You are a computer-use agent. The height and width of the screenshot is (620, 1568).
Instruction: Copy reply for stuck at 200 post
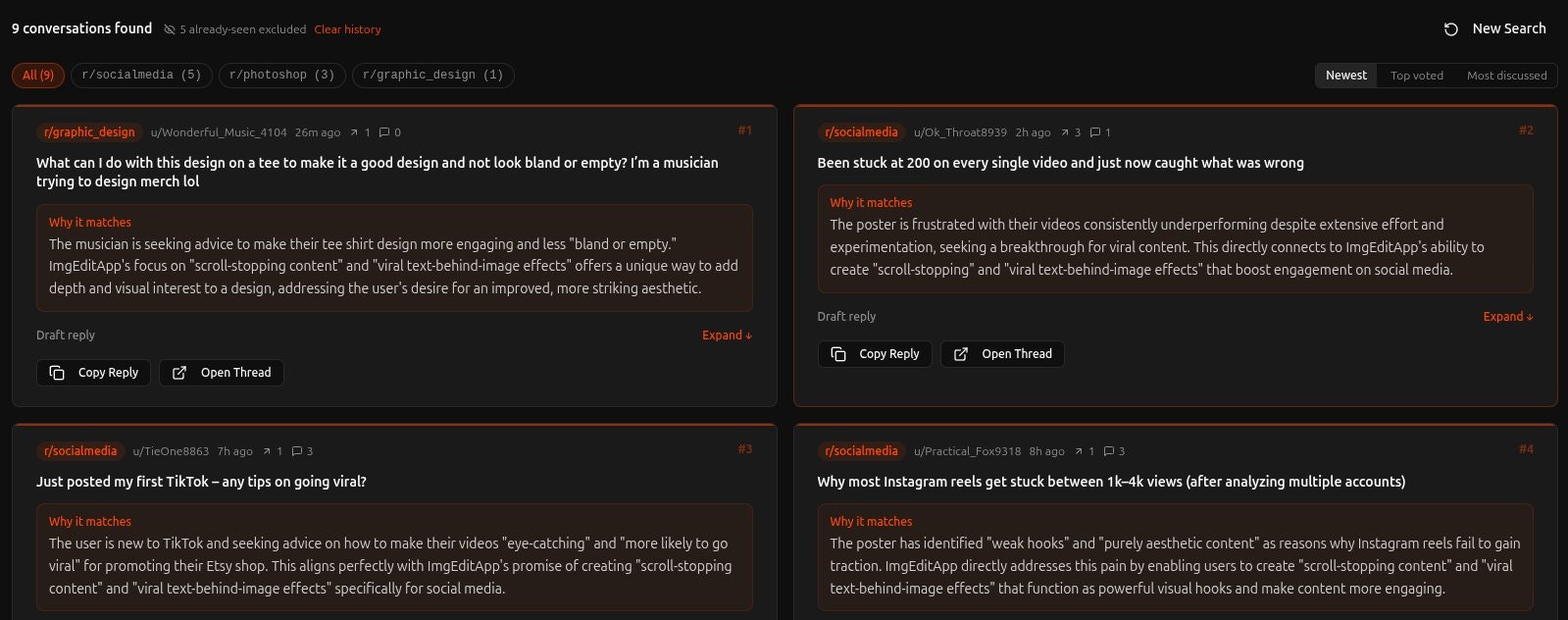(x=875, y=354)
